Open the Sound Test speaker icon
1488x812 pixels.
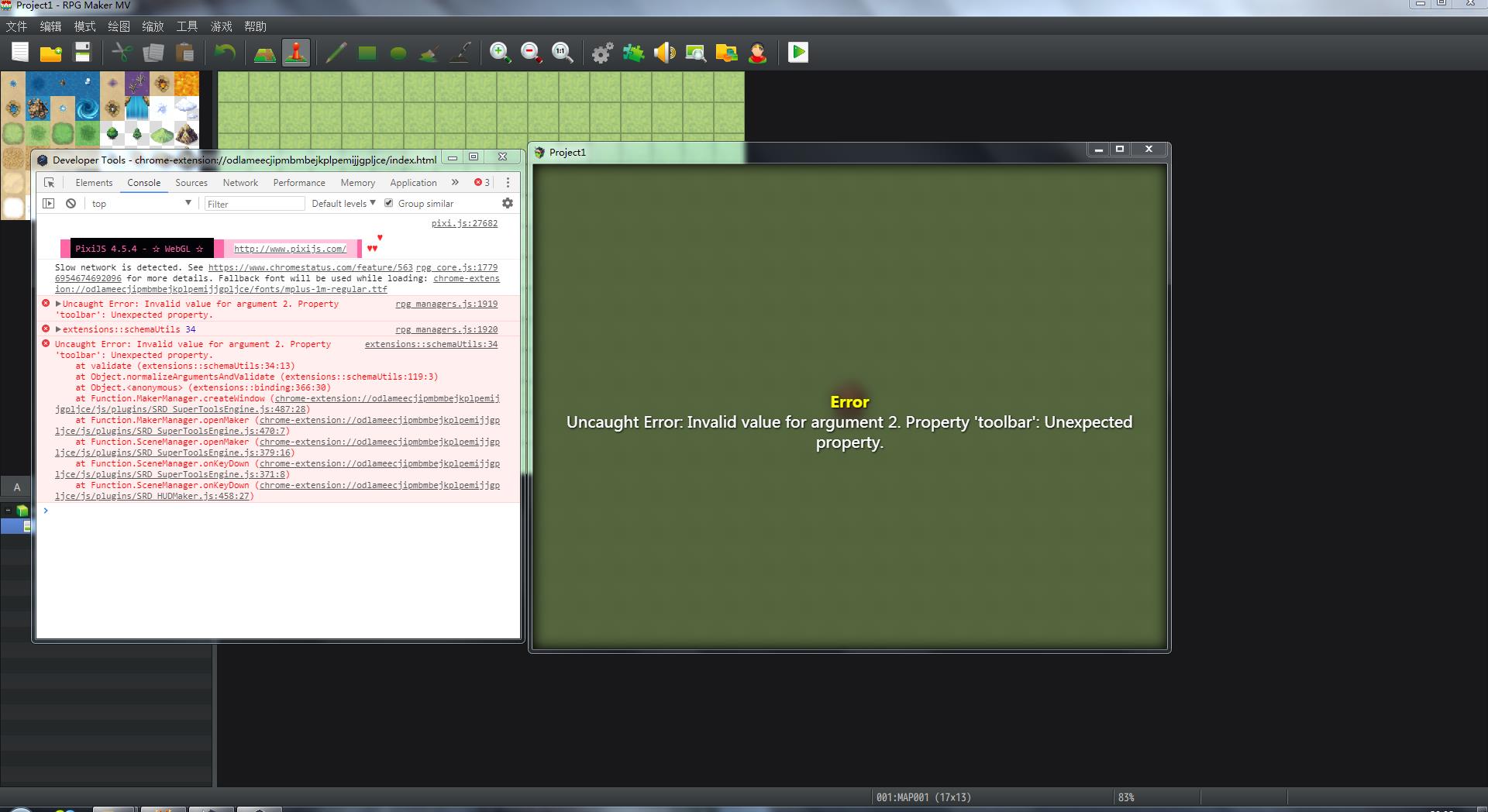664,53
